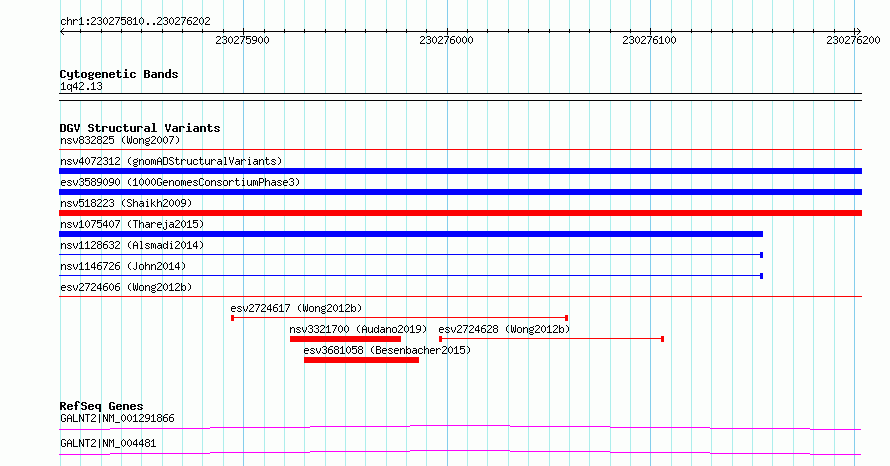Open the esv2724606 (Wong2012b) label
Image resolution: width=890 pixels, height=466 pixels.
(126, 287)
